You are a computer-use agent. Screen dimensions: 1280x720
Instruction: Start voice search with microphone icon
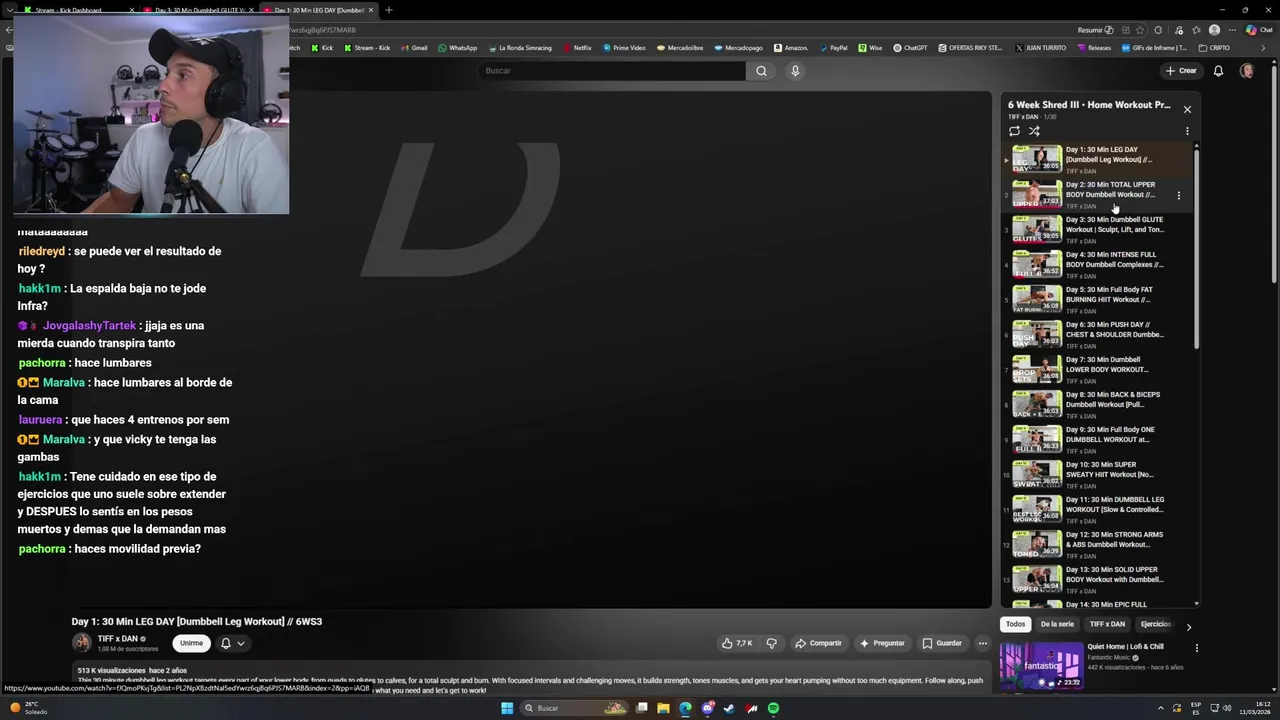(x=795, y=71)
